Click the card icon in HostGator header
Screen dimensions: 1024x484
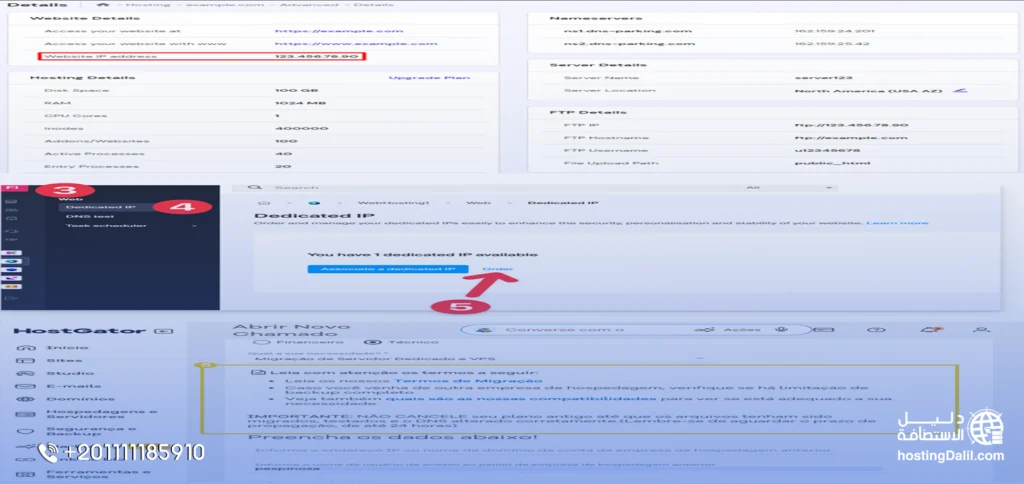tap(826, 331)
